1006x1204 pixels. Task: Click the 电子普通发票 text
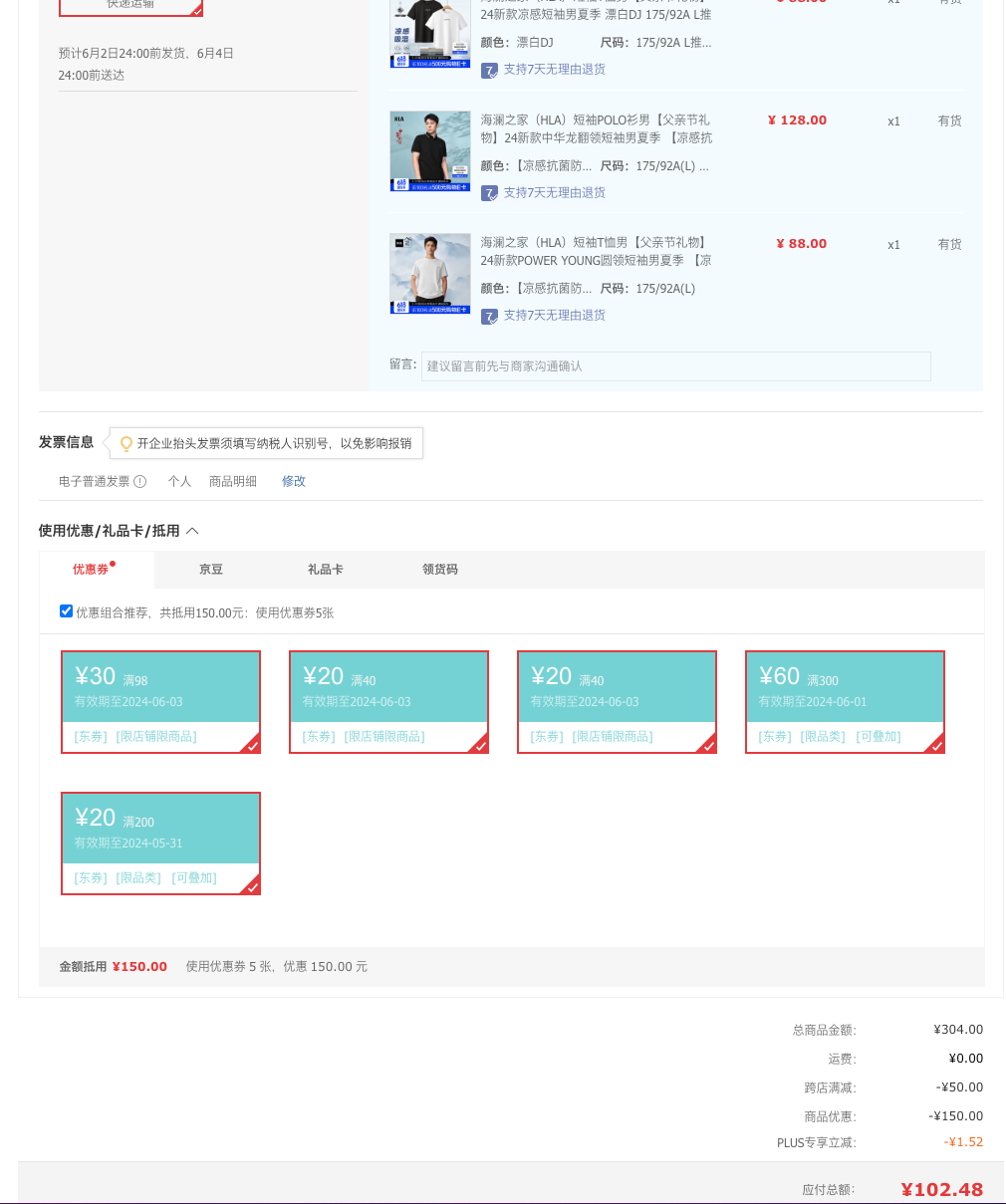(x=94, y=481)
